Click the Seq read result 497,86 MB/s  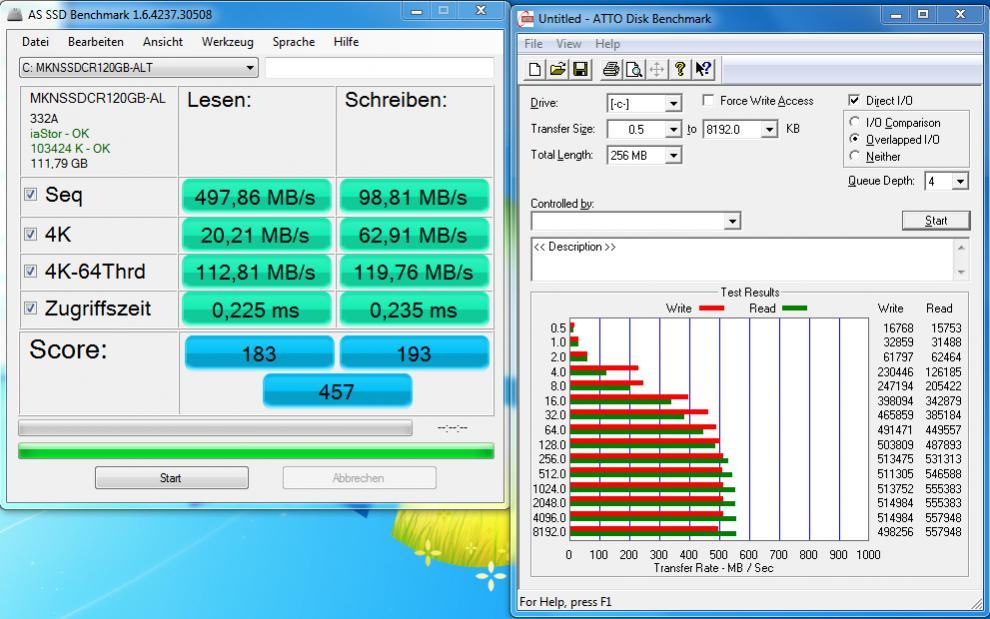click(x=256, y=197)
